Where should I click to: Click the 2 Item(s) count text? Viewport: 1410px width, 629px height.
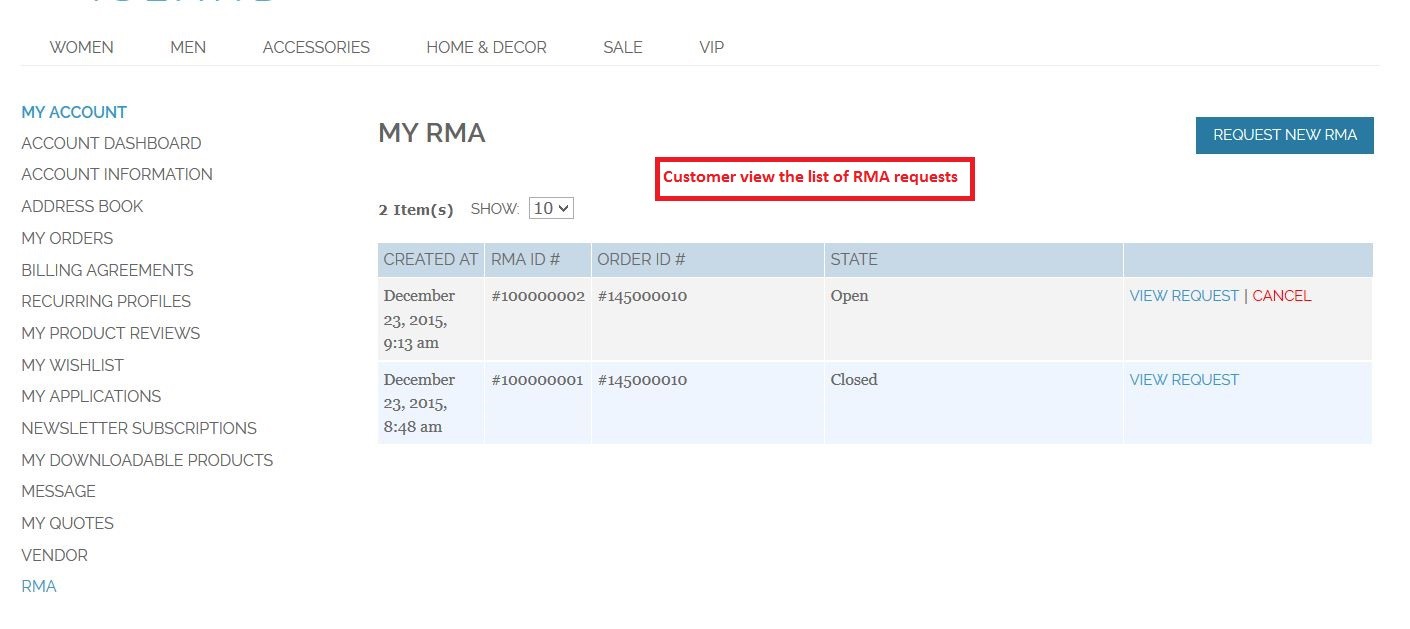coord(416,209)
